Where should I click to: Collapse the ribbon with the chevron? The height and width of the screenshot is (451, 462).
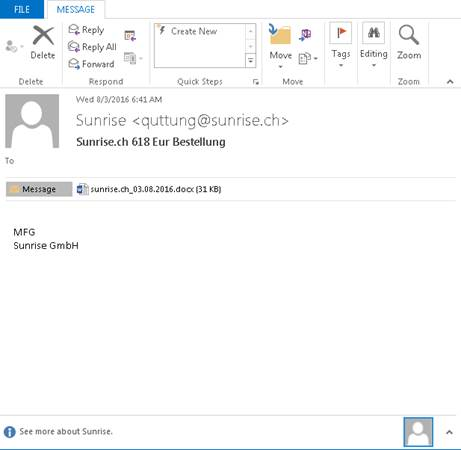point(450,82)
